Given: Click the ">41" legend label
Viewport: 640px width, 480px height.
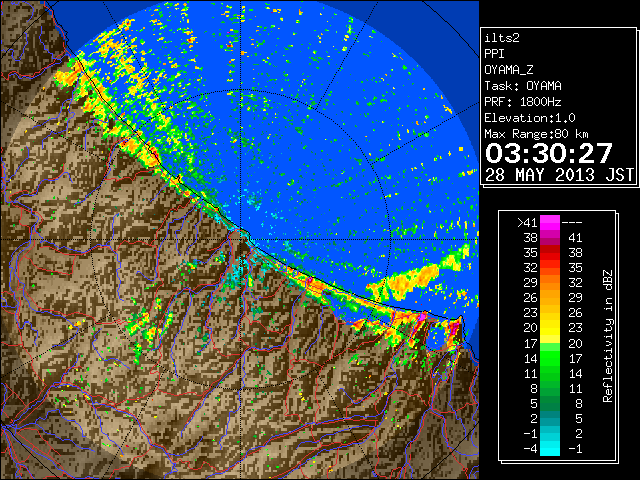Looking at the screenshot, I should [x=527, y=223].
